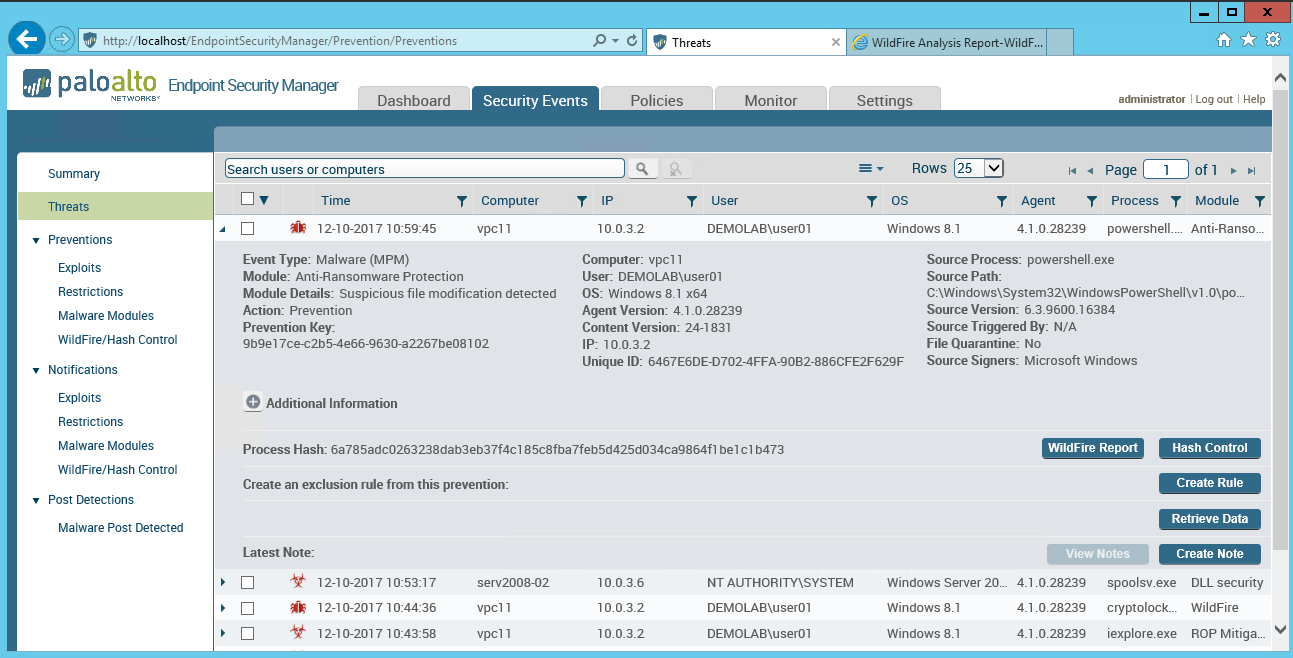This screenshot has height=658, width=1293.
Task: Open the Dashboard tab
Action: (413, 100)
